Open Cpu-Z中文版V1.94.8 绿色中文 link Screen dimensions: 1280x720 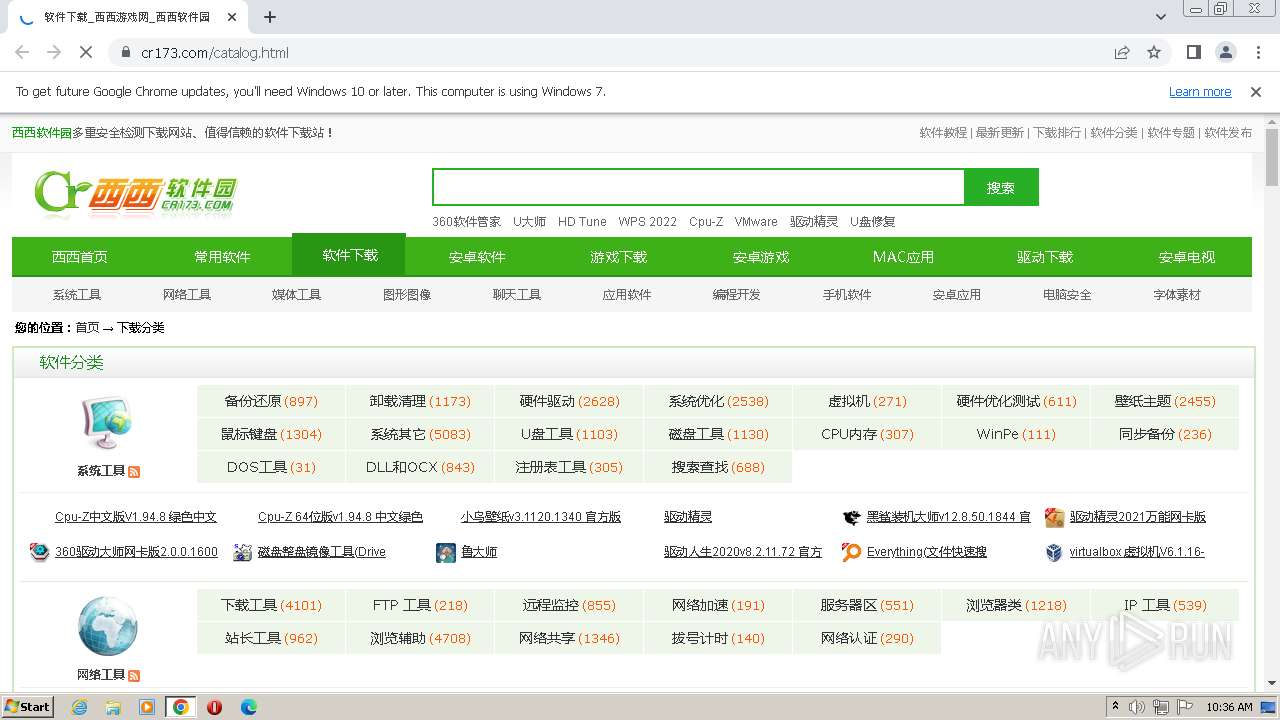click(136, 517)
